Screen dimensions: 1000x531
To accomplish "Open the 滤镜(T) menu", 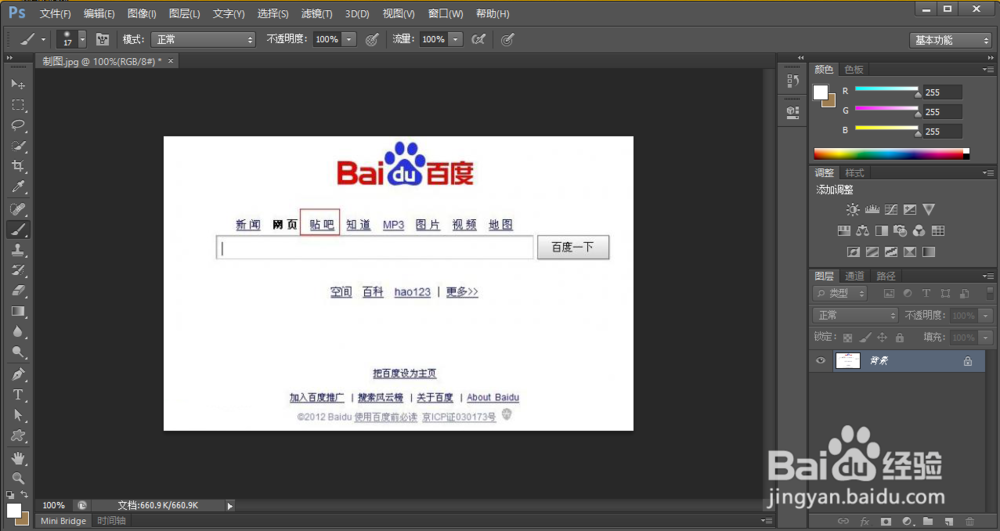I will (x=316, y=13).
